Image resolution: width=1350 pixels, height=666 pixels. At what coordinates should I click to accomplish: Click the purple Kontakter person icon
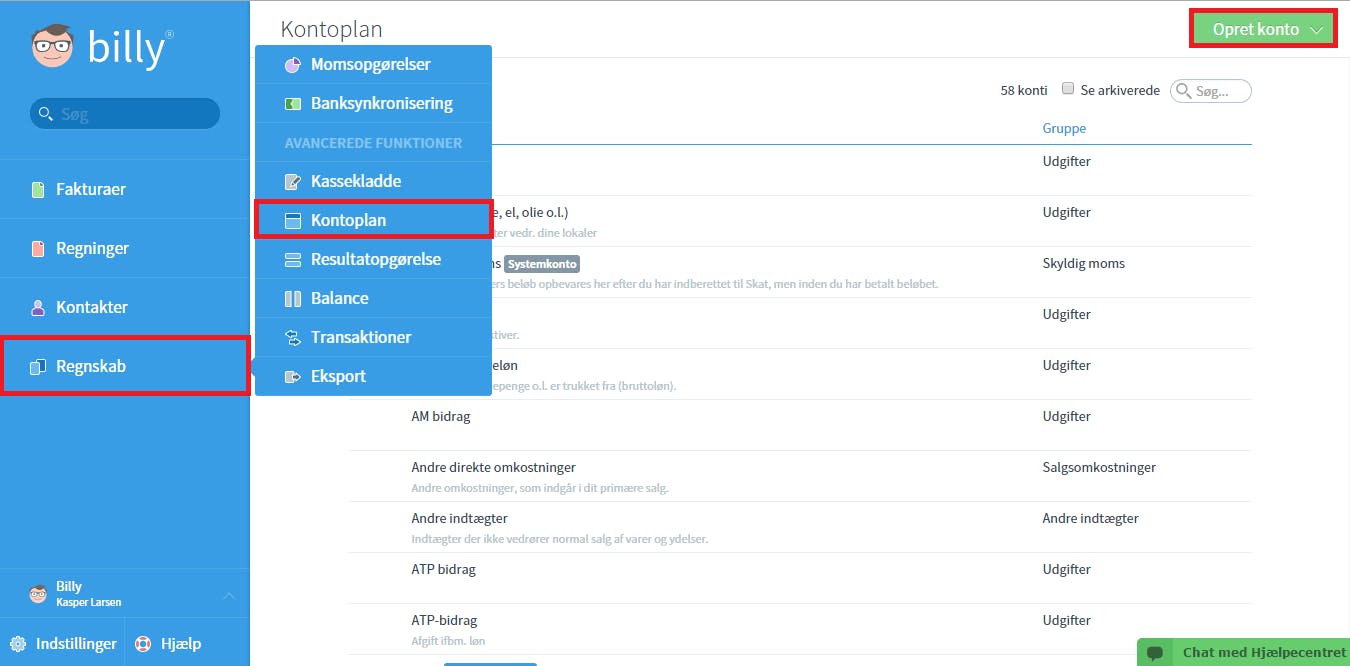[38, 308]
